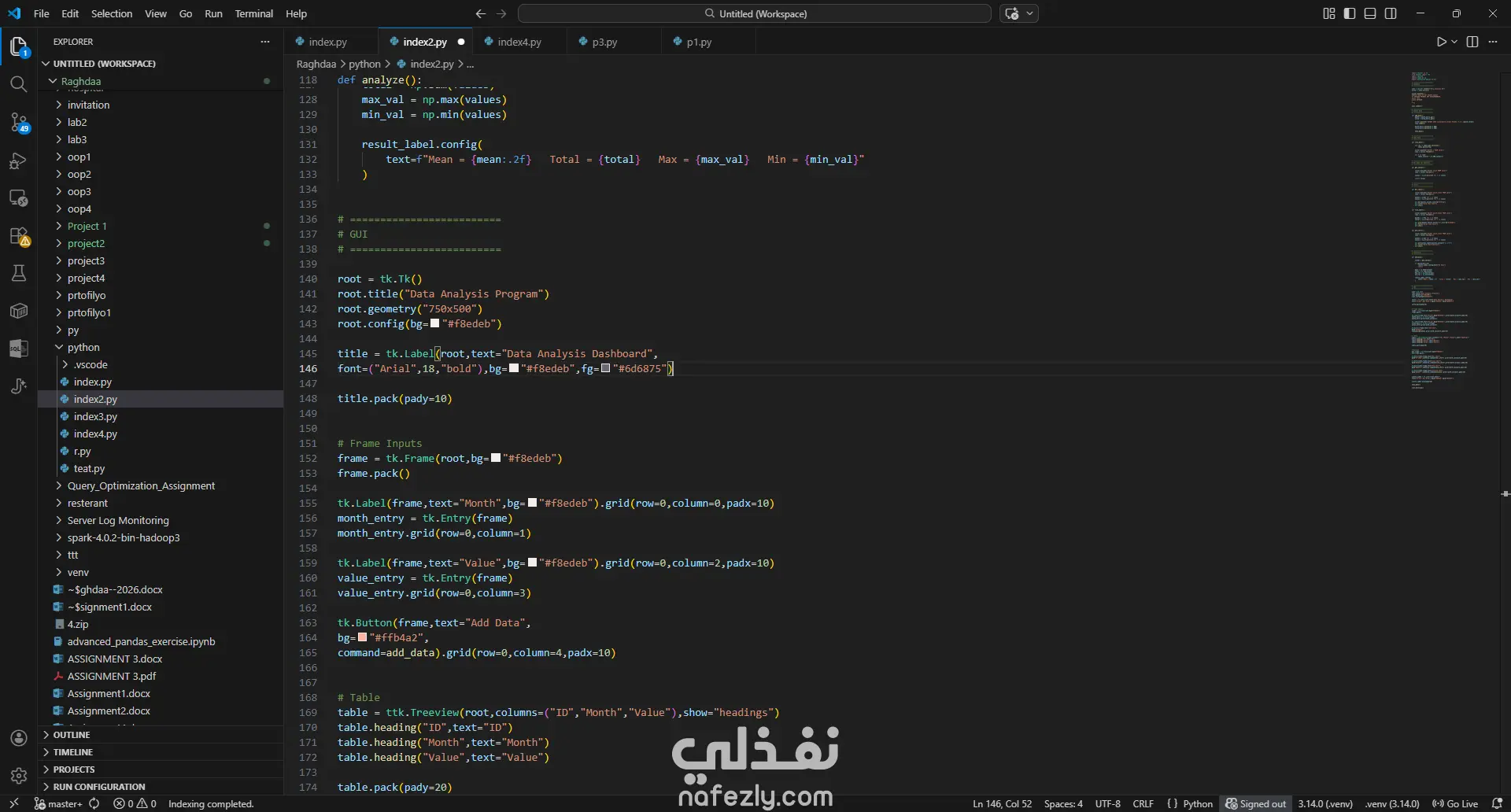Open the Terminal menu
Screen dimensions: 1511x812
click(x=253, y=13)
